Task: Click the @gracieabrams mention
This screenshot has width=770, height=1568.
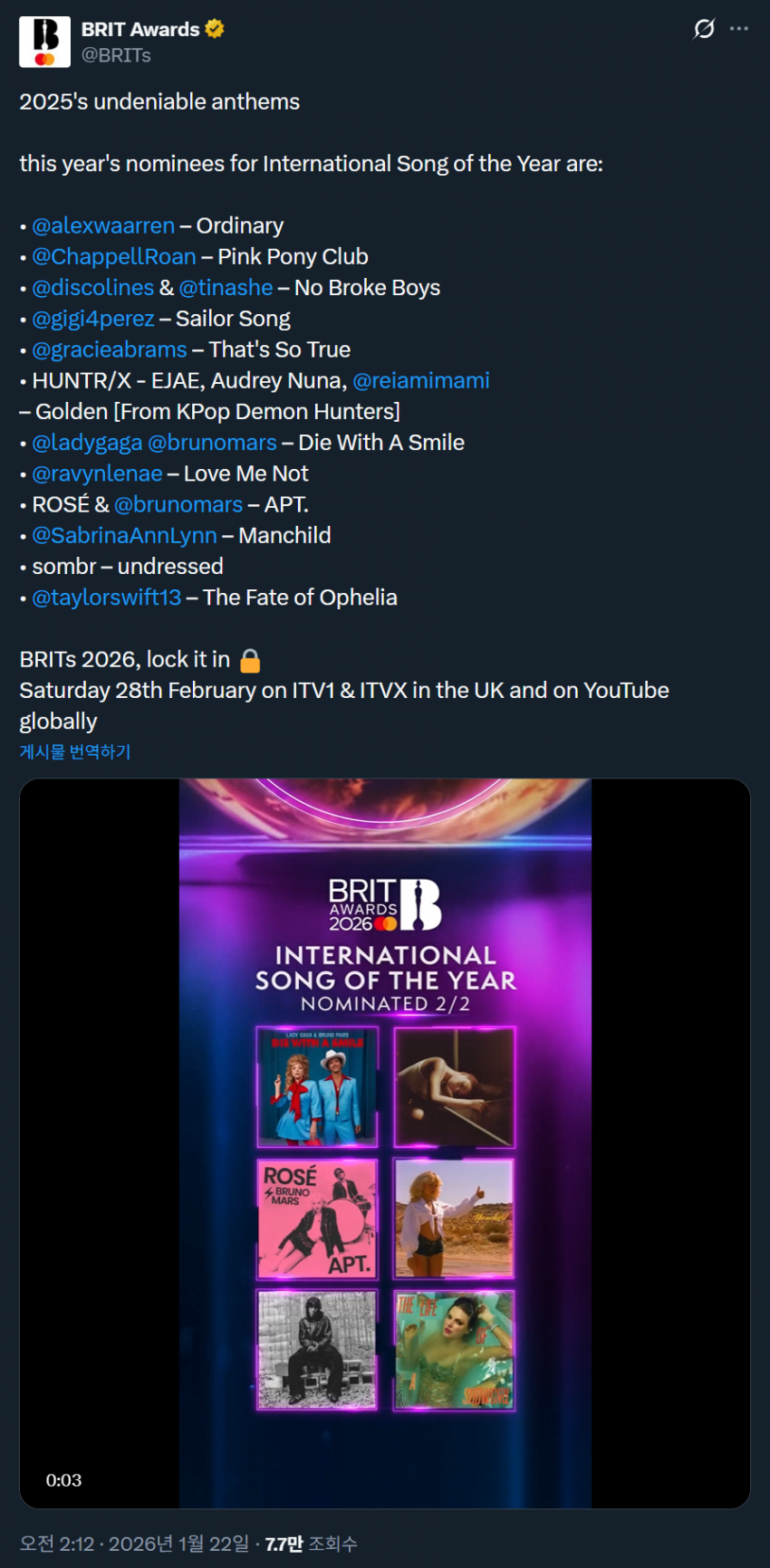Action: tap(110, 349)
